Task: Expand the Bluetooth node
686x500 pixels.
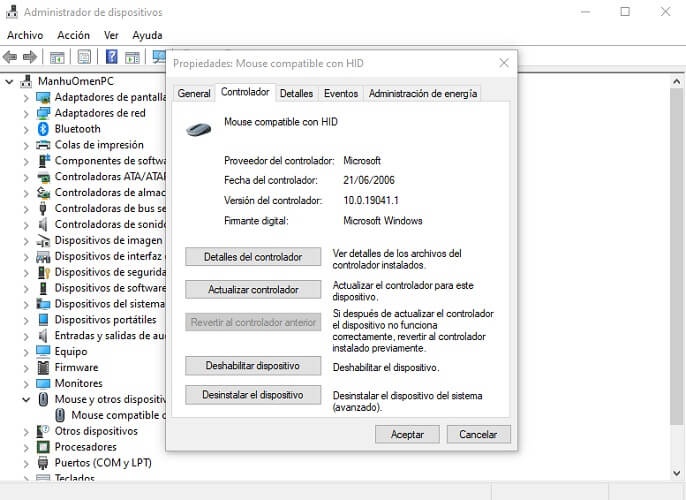Action: pos(26,129)
